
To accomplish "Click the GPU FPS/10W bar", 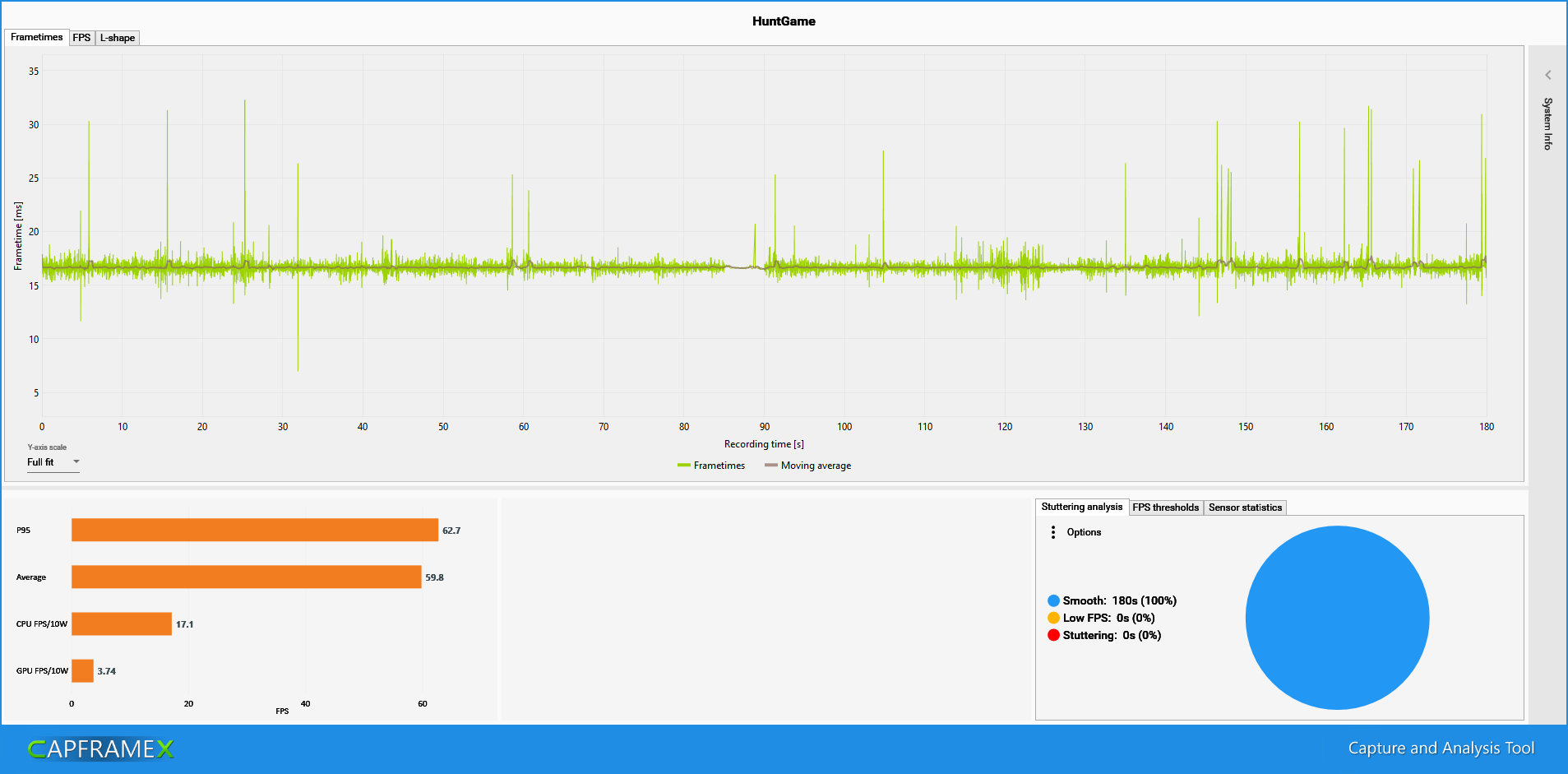I will (82, 670).
